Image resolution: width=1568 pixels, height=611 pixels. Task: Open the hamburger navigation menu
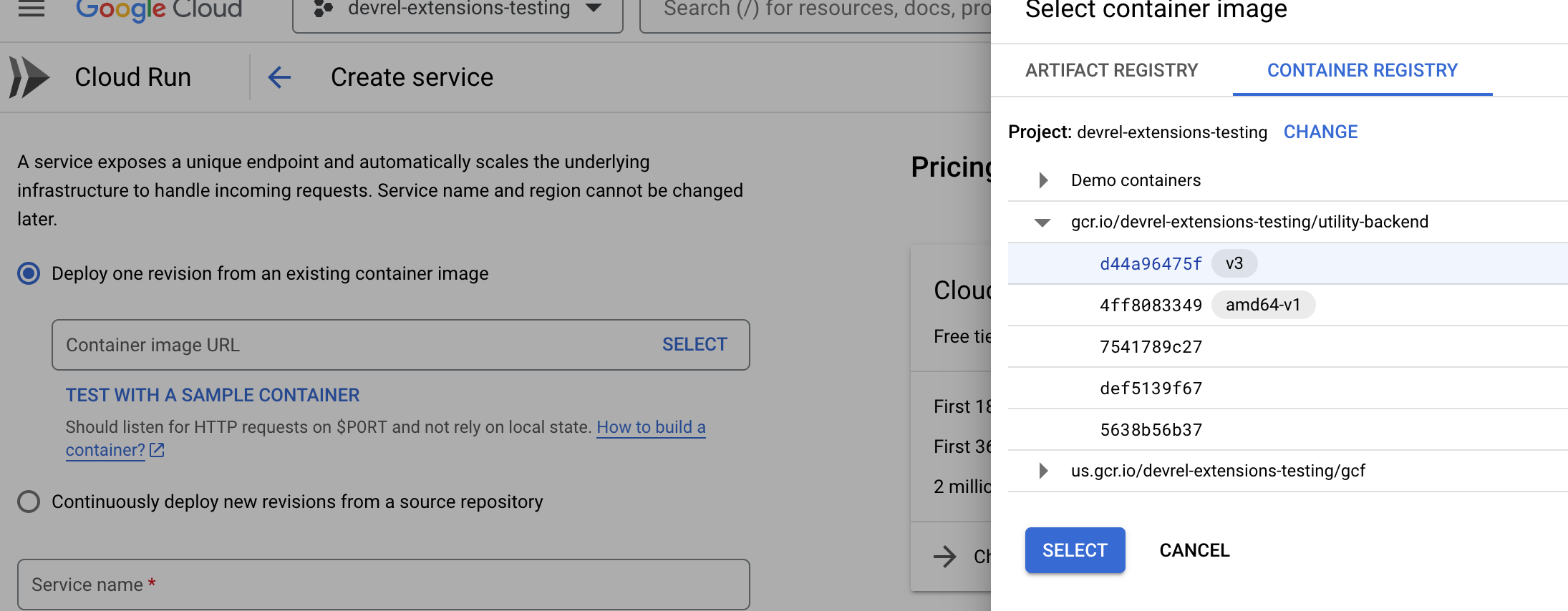tap(32, 9)
